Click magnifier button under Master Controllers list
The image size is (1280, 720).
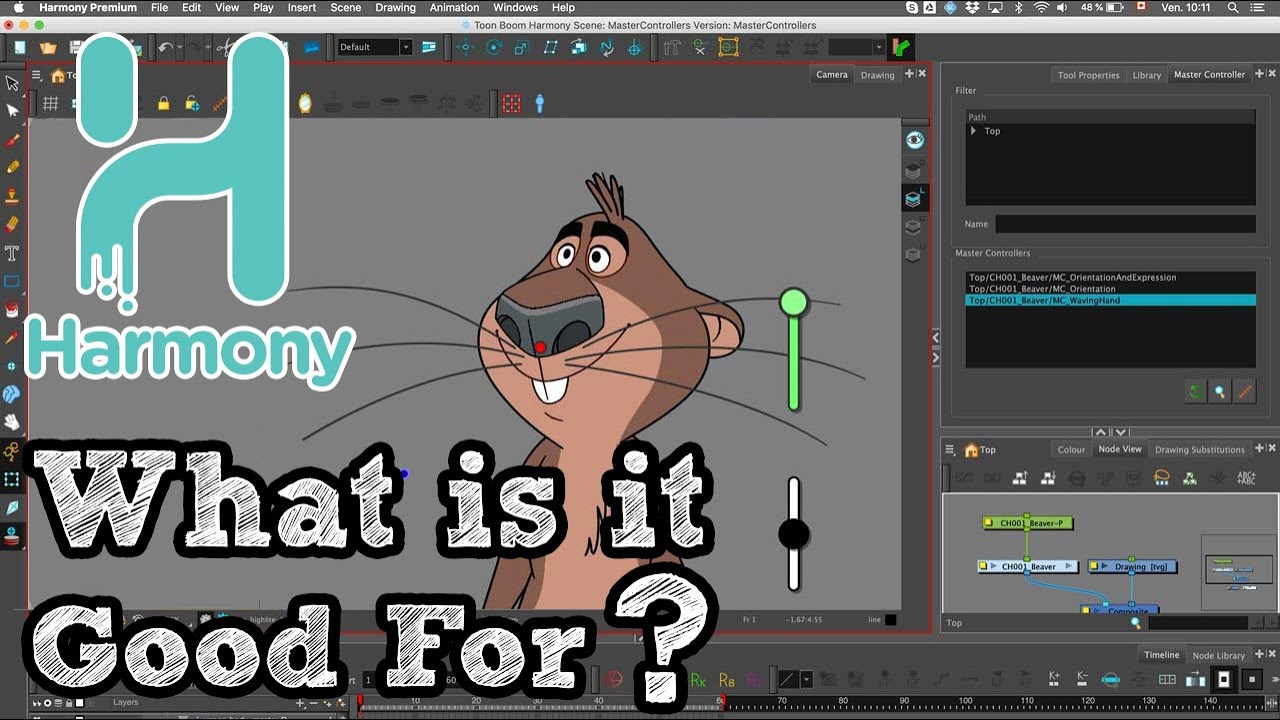coord(1220,392)
